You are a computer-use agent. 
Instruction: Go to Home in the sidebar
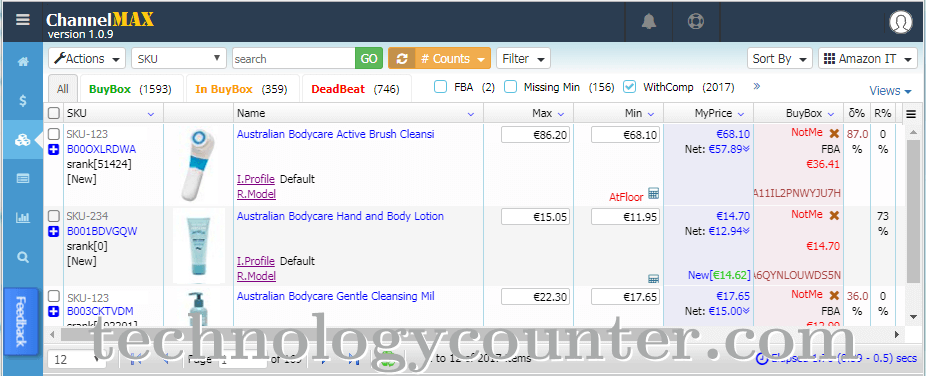point(22,61)
